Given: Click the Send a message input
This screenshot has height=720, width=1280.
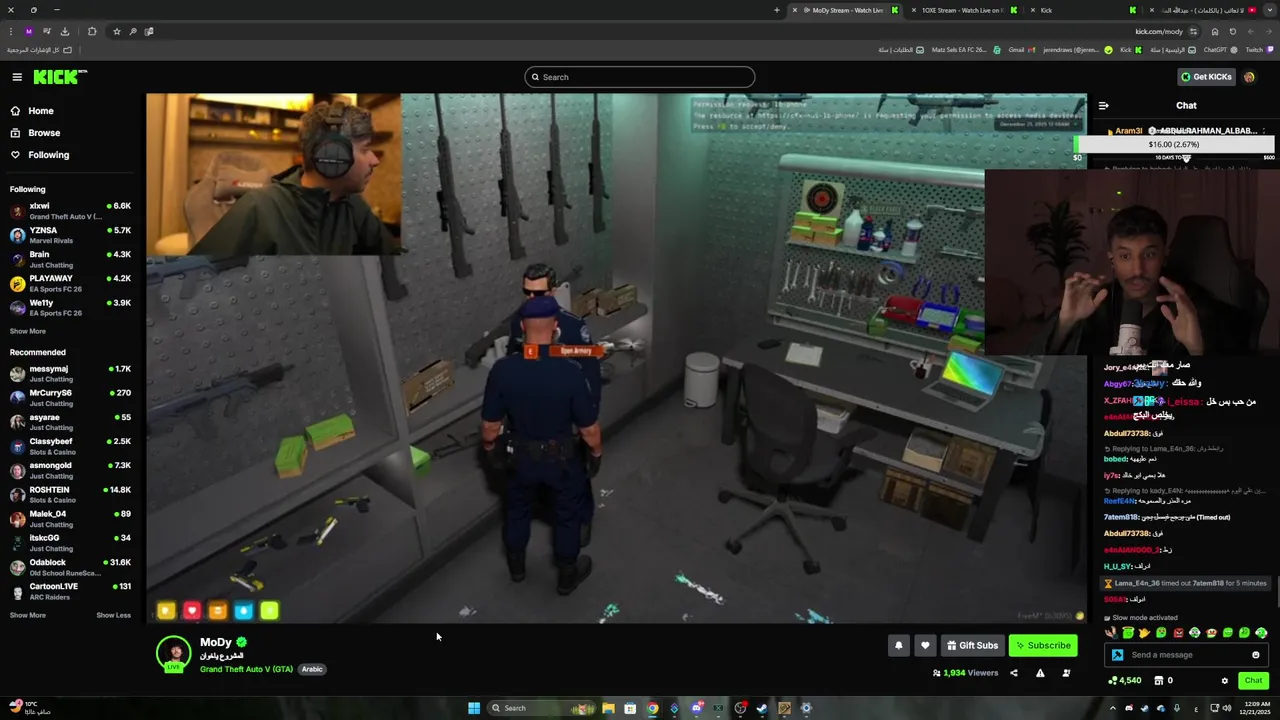Looking at the screenshot, I should pos(1188,655).
